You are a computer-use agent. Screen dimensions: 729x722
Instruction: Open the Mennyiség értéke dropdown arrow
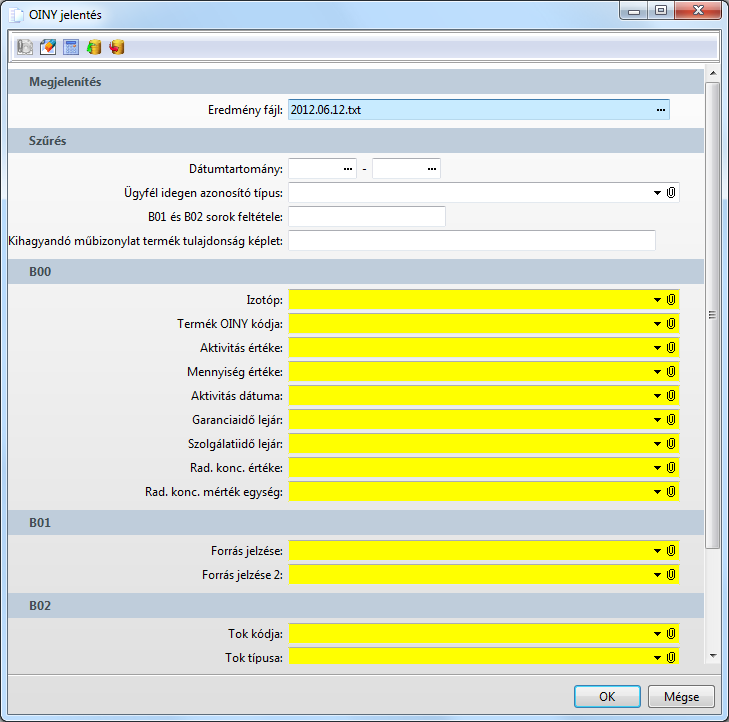[657, 371]
